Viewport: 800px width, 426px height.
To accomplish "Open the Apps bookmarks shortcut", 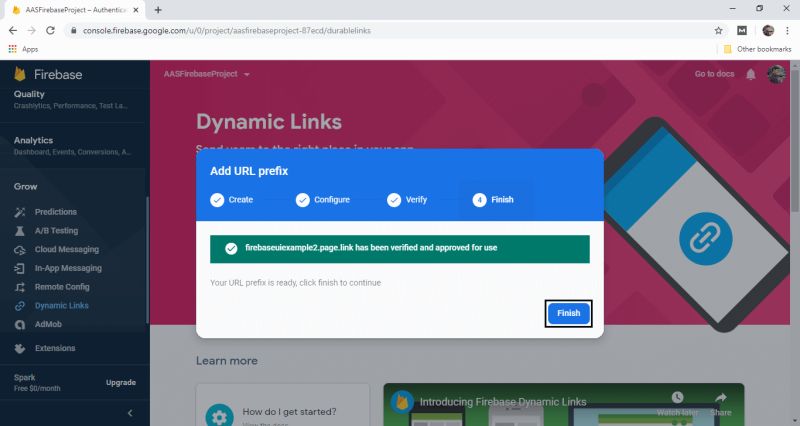I will point(23,49).
